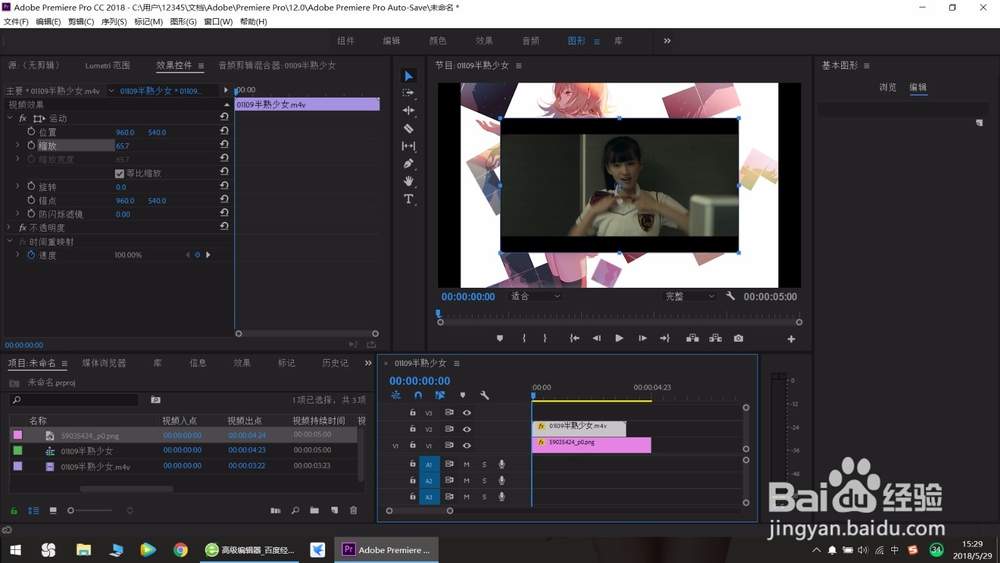Viewport: 1000px width, 563px height.
Task: Toggle animation stopwatch for position
Action: [31, 131]
